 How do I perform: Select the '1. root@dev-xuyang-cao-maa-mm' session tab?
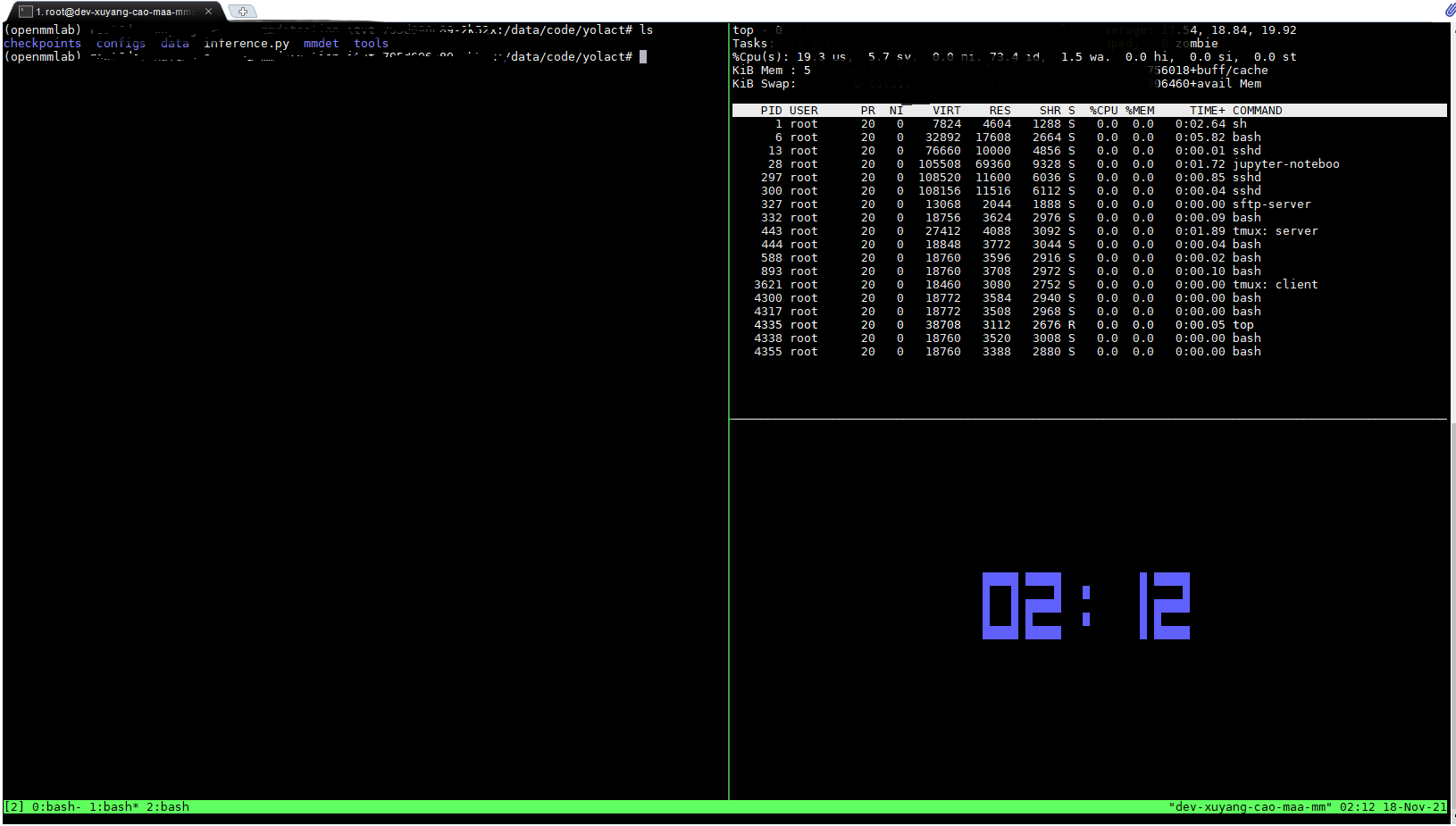point(116,12)
